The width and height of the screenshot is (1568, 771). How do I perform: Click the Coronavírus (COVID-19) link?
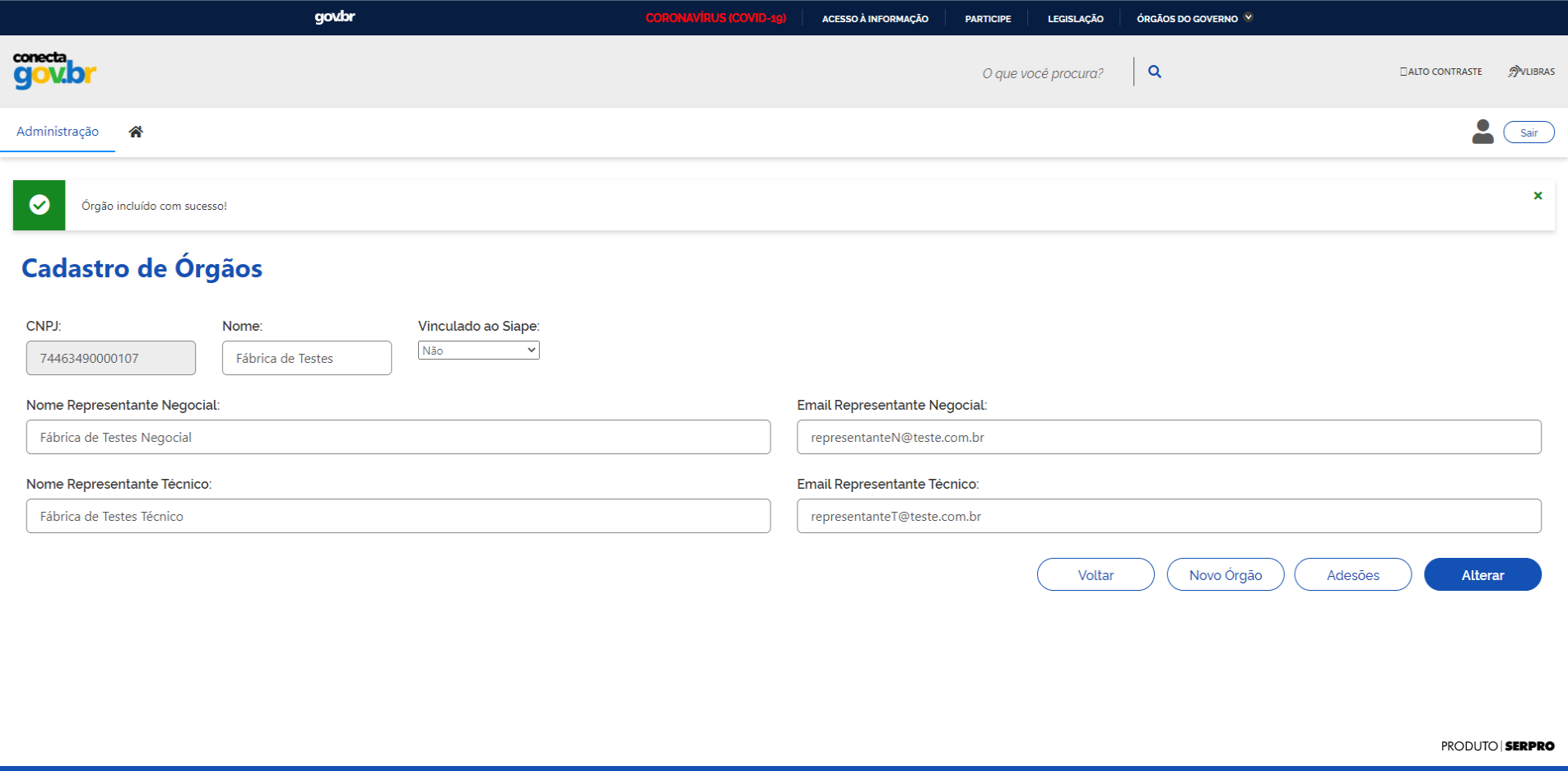[x=715, y=18]
